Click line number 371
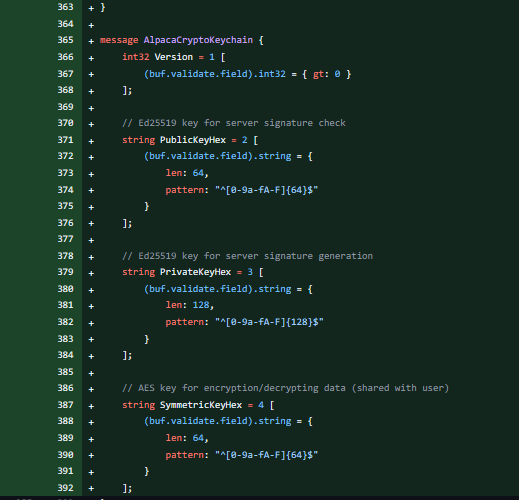Screen dimensions: 519x500 point(65,140)
